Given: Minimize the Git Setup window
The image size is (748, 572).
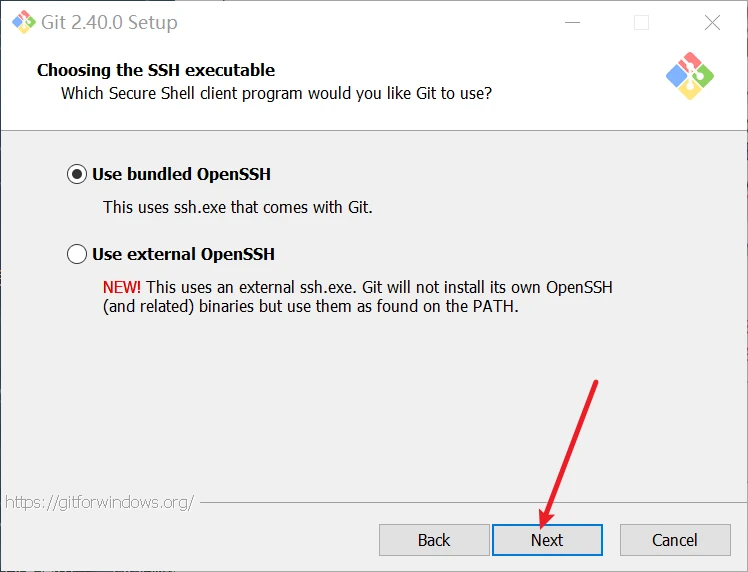Looking at the screenshot, I should pos(571,23).
